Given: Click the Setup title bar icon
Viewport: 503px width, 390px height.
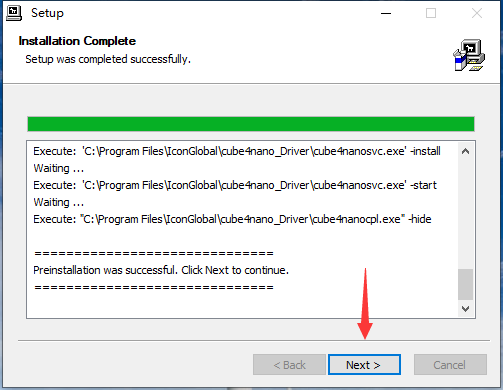Looking at the screenshot, I should point(14,13).
